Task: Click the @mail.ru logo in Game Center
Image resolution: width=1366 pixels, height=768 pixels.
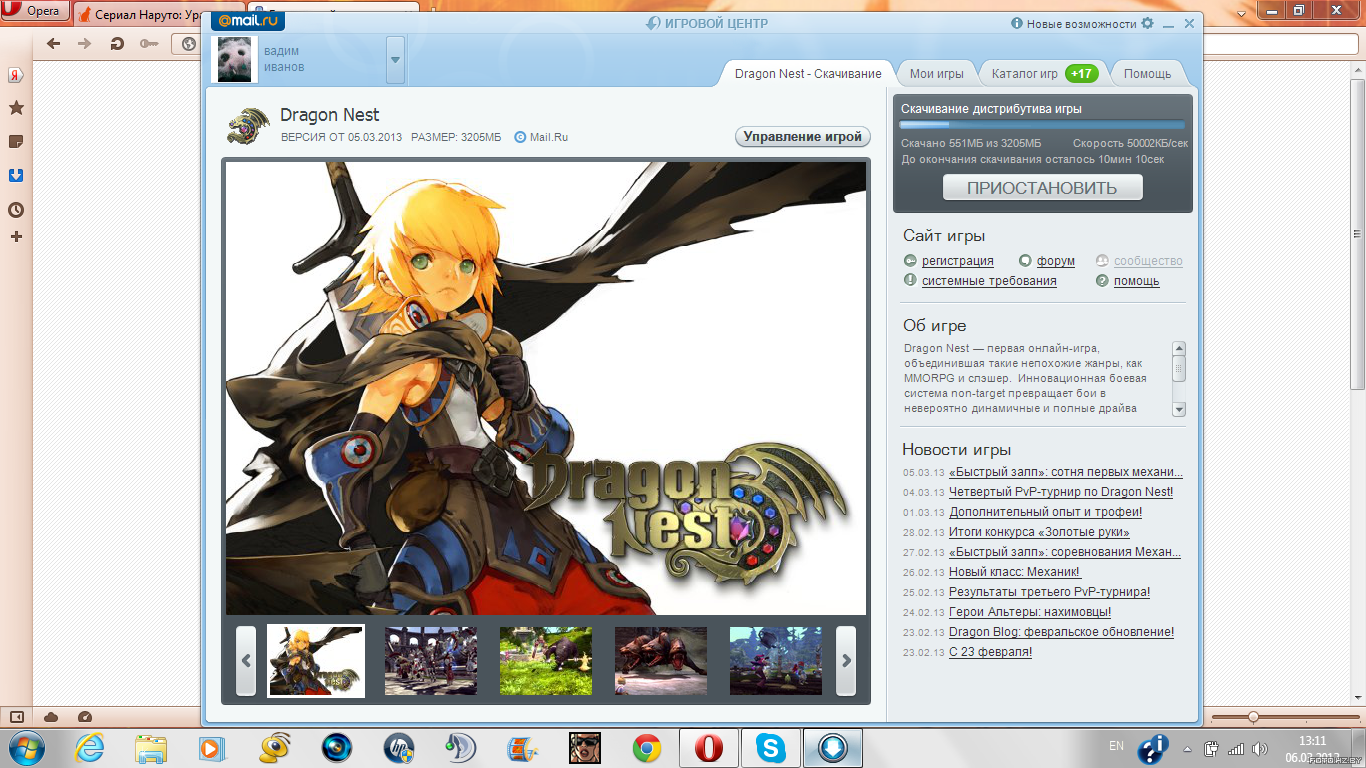Action: point(248,20)
